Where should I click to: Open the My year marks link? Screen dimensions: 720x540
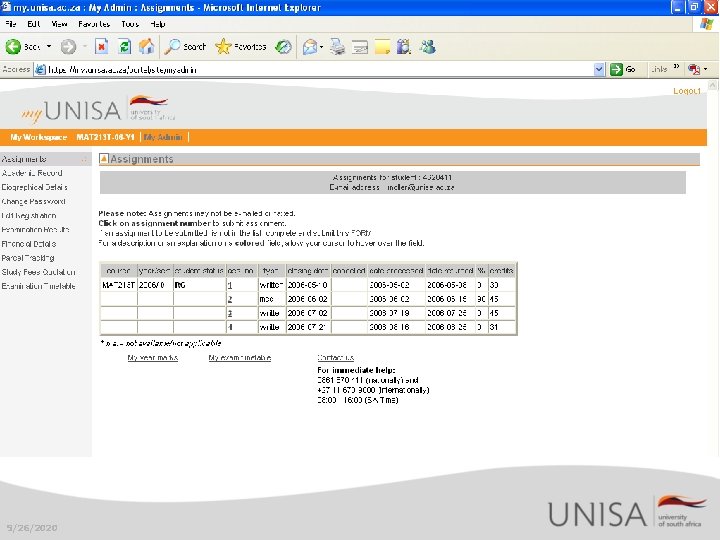152,358
